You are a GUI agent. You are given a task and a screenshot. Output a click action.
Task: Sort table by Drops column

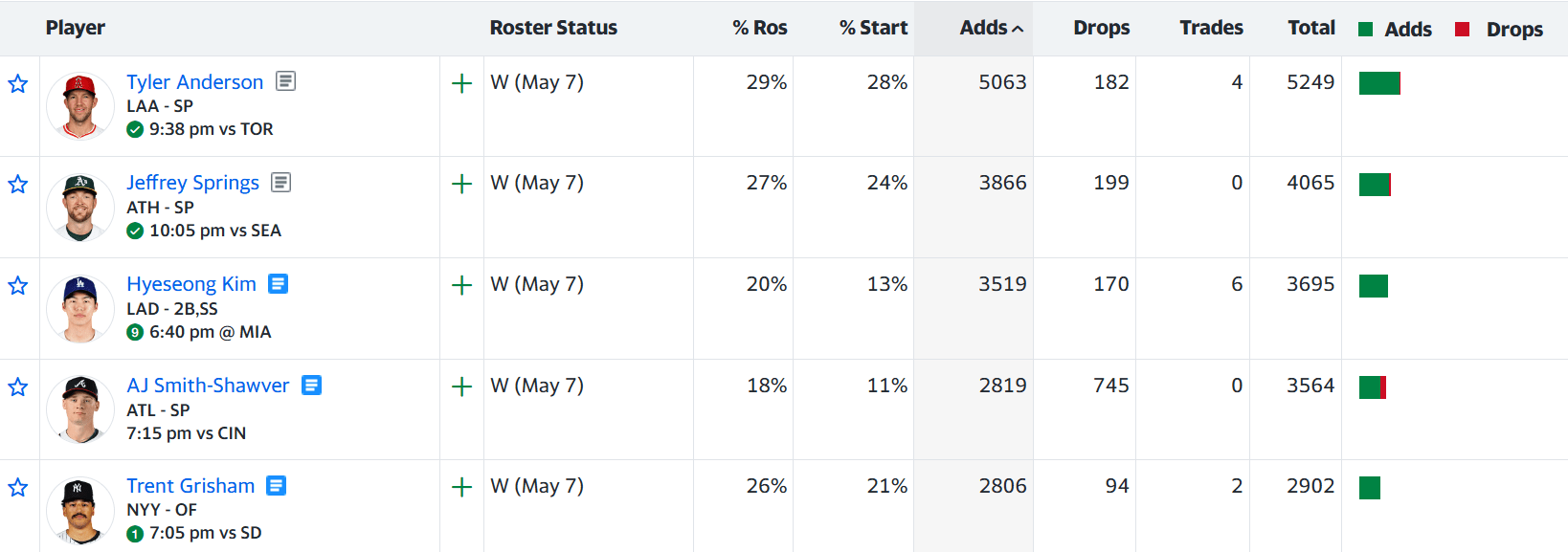point(1101,28)
